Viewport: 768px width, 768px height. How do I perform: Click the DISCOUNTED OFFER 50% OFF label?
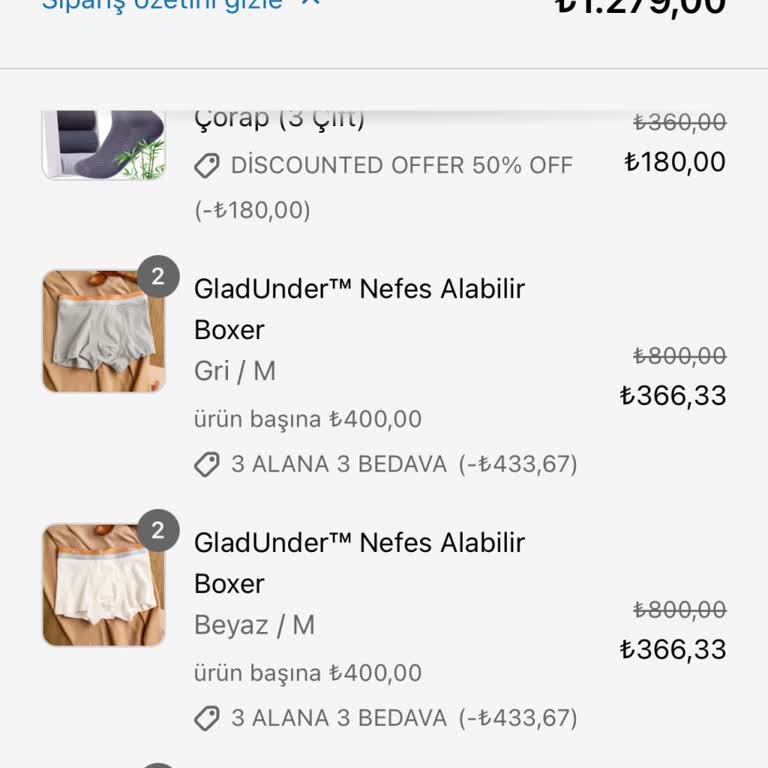[402, 166]
